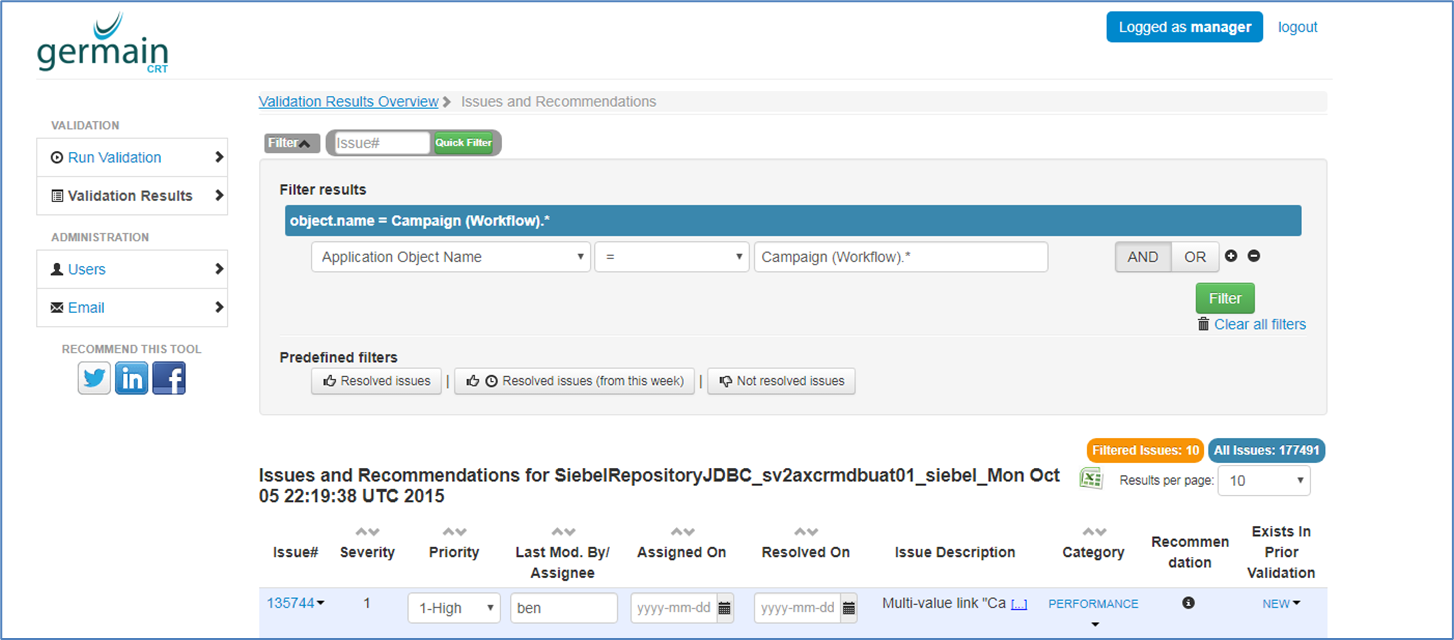Open Resolved On calendar picker icon
1454x640 pixels.
pos(849,608)
